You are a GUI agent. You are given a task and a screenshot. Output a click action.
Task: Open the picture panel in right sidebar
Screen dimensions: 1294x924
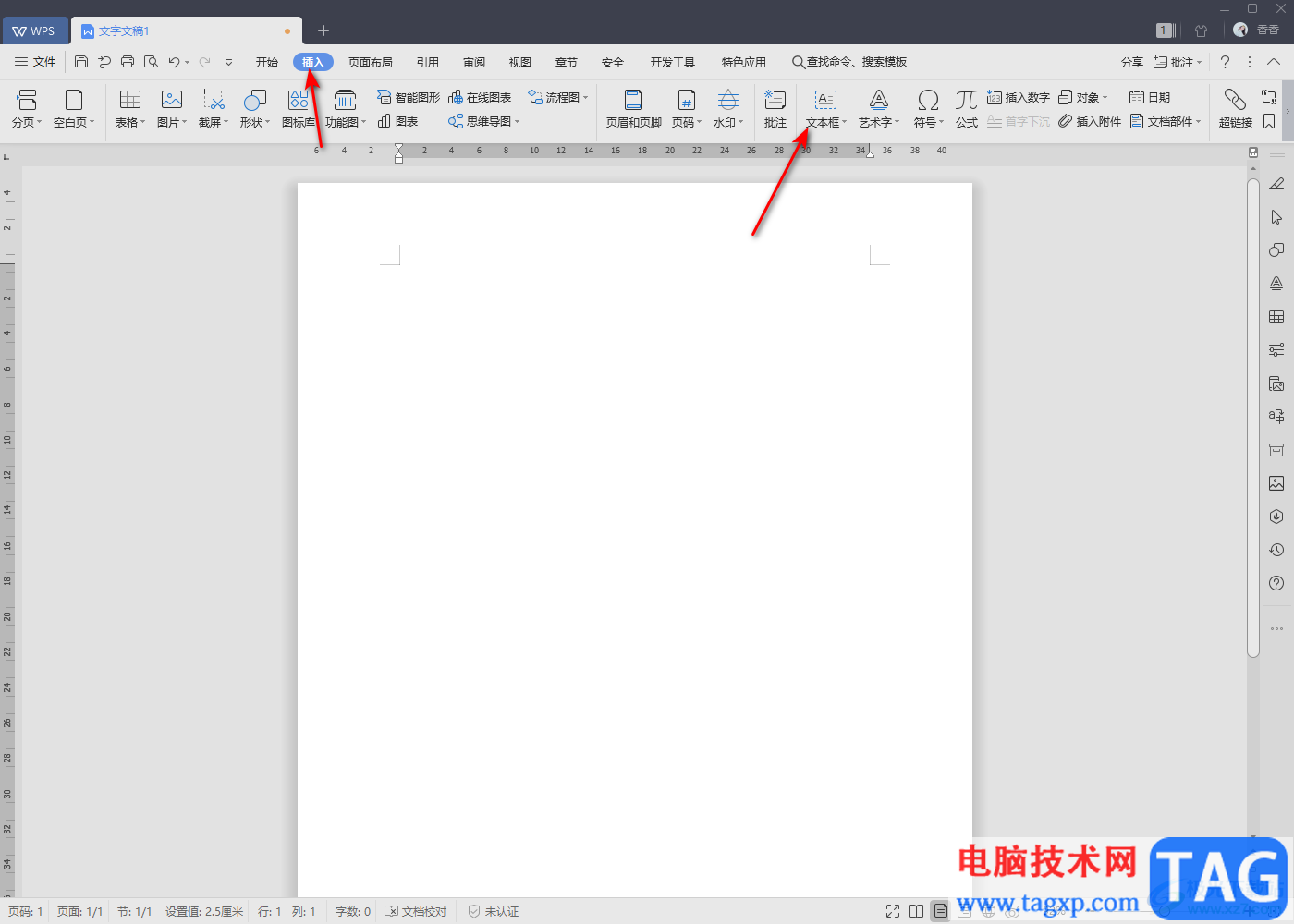tap(1276, 483)
